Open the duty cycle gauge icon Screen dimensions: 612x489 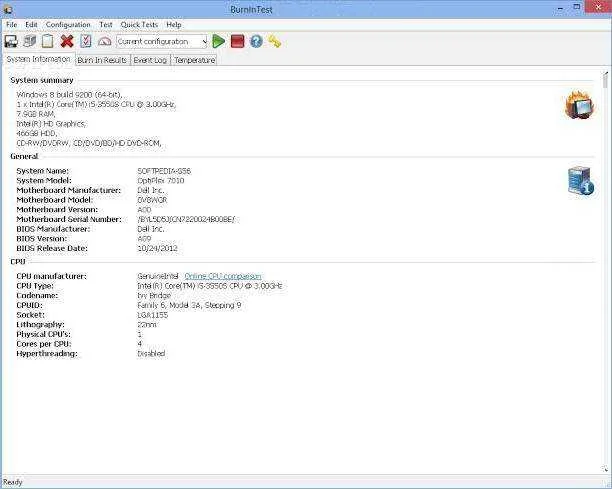(x=105, y=41)
